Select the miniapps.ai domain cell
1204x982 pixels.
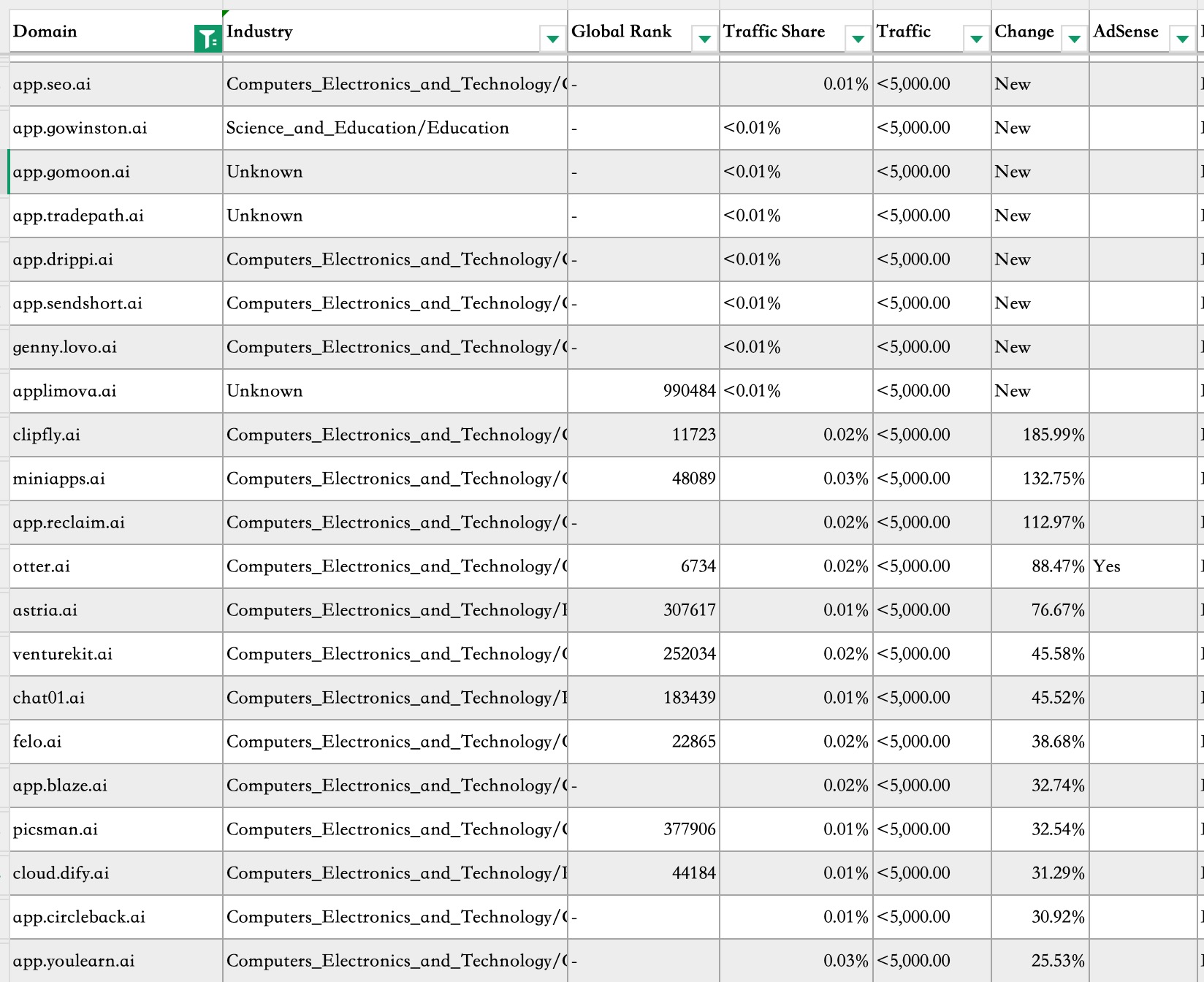(116, 479)
